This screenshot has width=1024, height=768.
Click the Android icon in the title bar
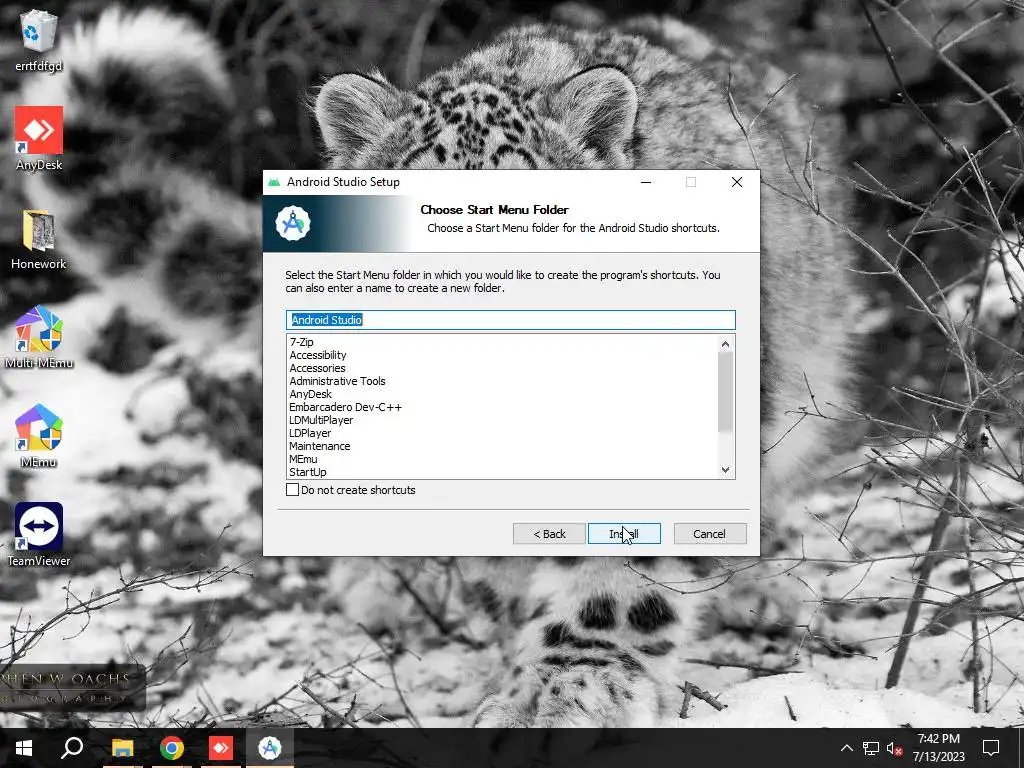(274, 182)
